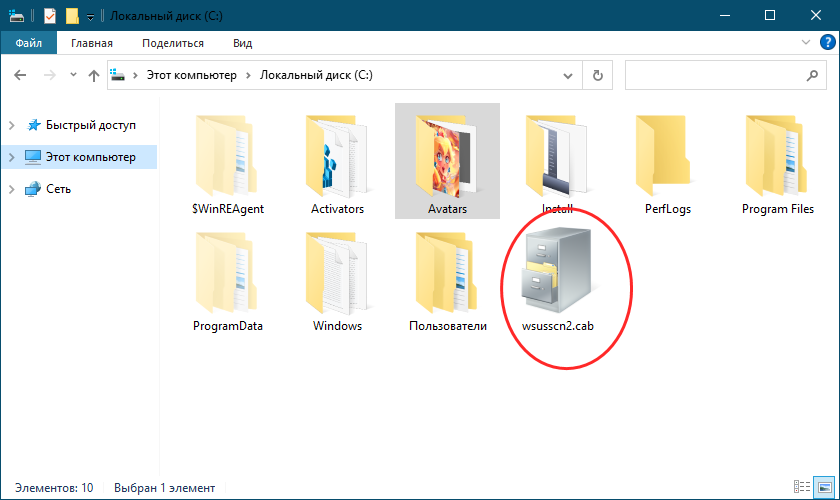
Task: Click the address bar drive icon
Action: [117, 75]
